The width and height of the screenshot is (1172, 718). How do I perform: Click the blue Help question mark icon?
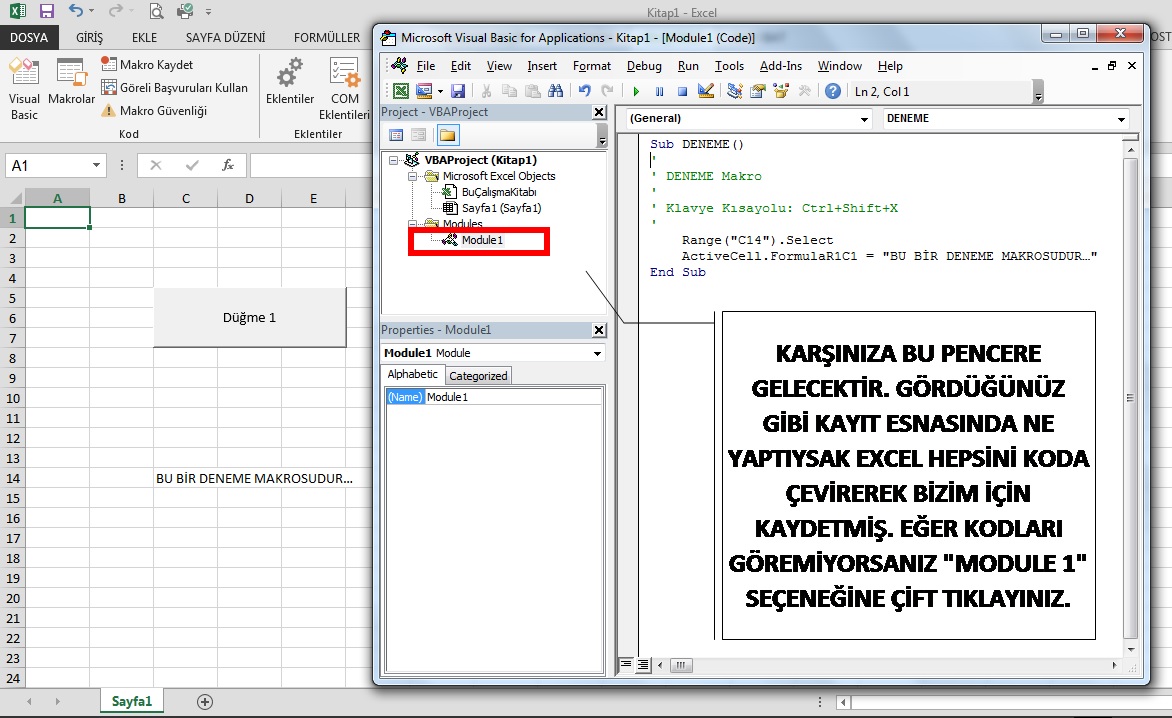[833, 91]
